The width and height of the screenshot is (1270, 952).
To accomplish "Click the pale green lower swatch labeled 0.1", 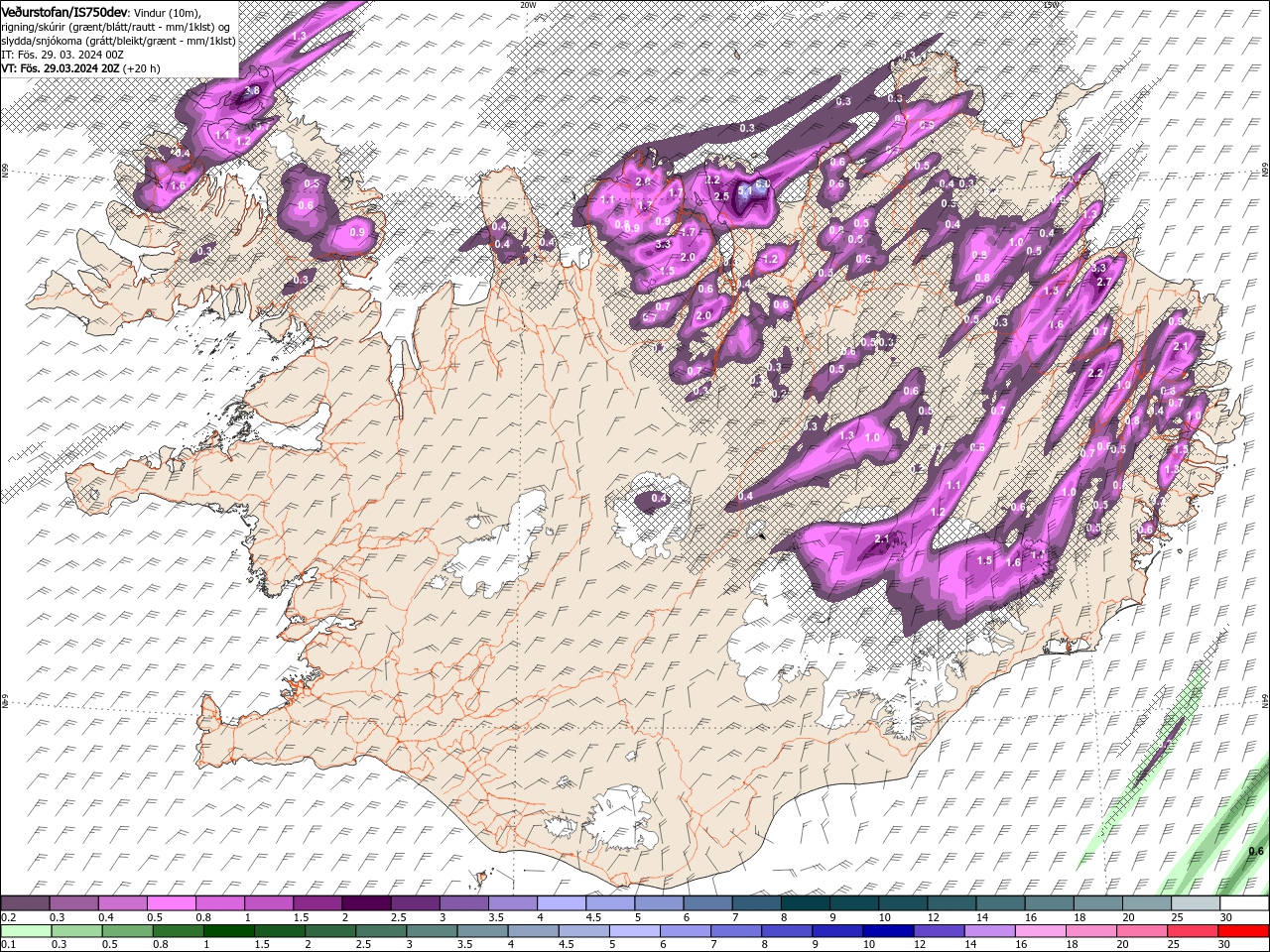I will click(26, 931).
